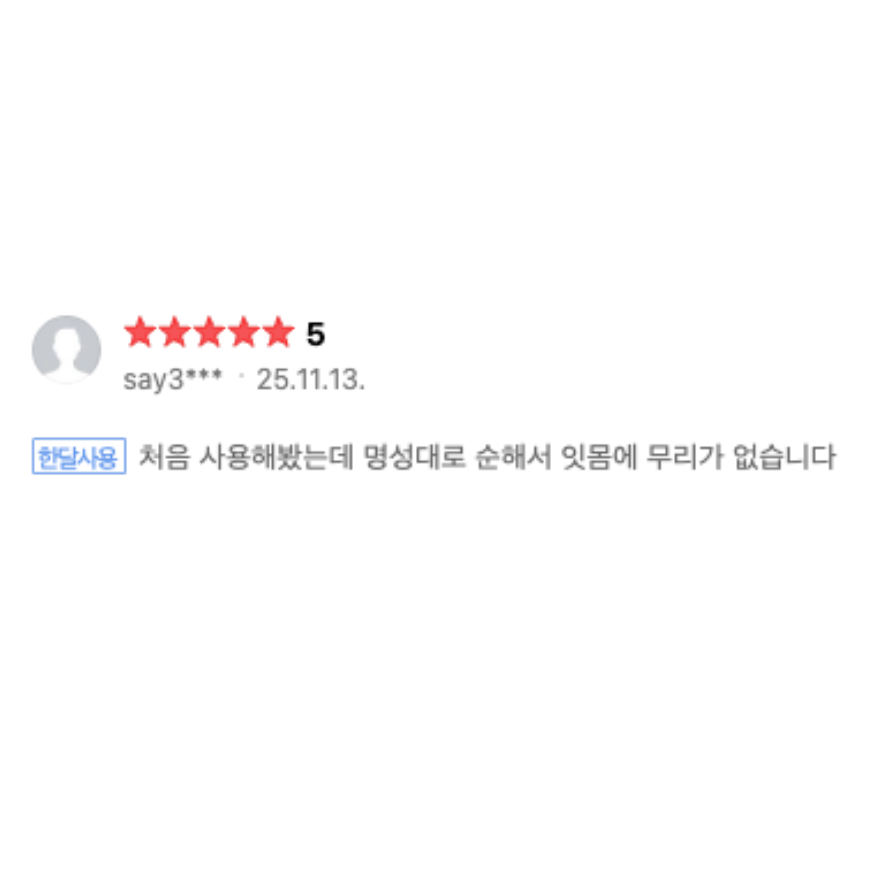Select the fourth red rating star
This screenshot has width=882, height=884.
(244, 332)
